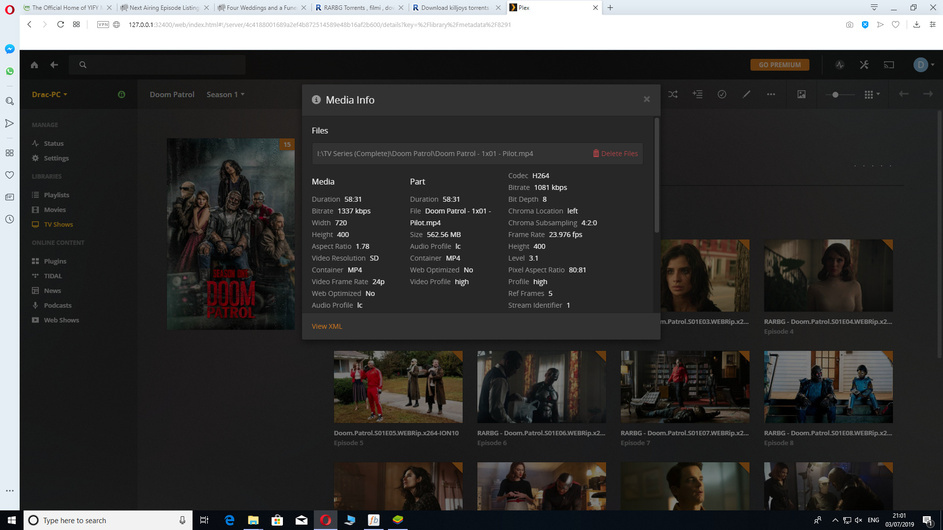The width and height of the screenshot is (943, 530).
Task: Click the cast to device icon
Action: coord(889,65)
